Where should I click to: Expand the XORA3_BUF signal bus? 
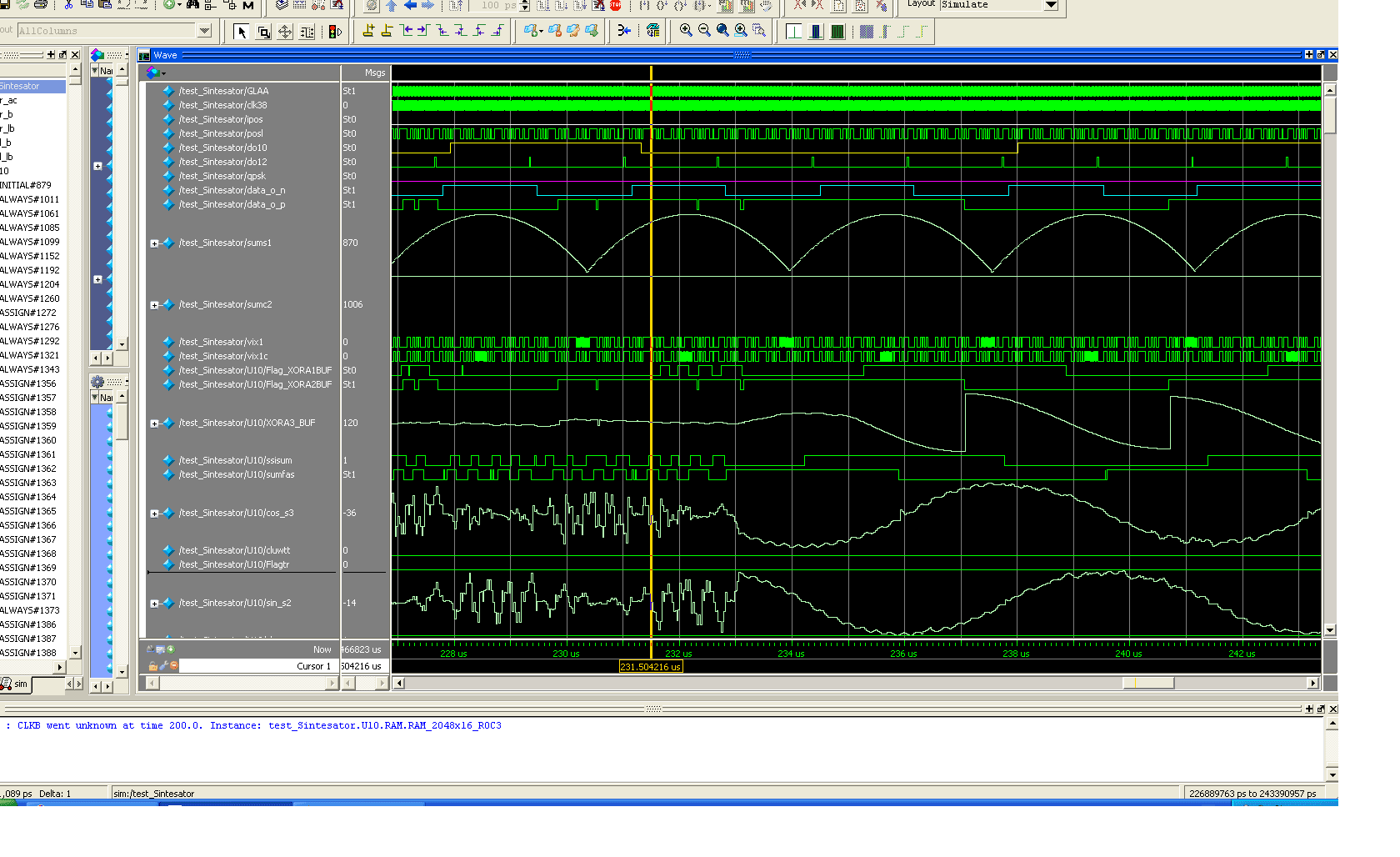(x=154, y=423)
